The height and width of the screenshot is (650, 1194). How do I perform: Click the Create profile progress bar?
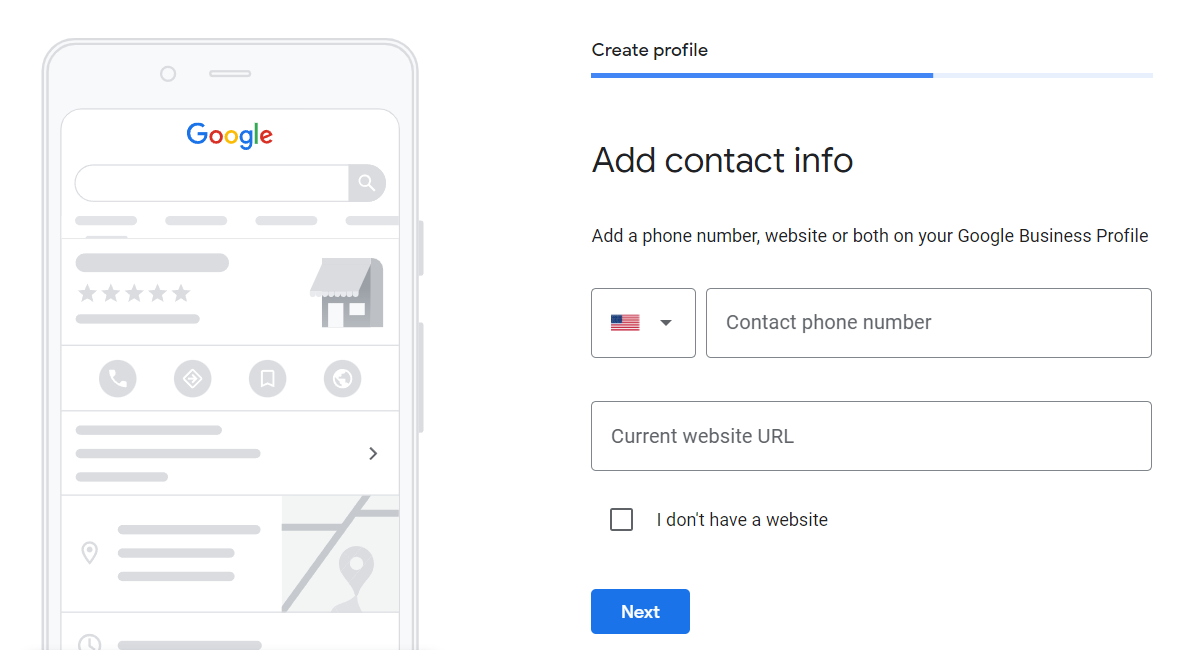[x=871, y=75]
